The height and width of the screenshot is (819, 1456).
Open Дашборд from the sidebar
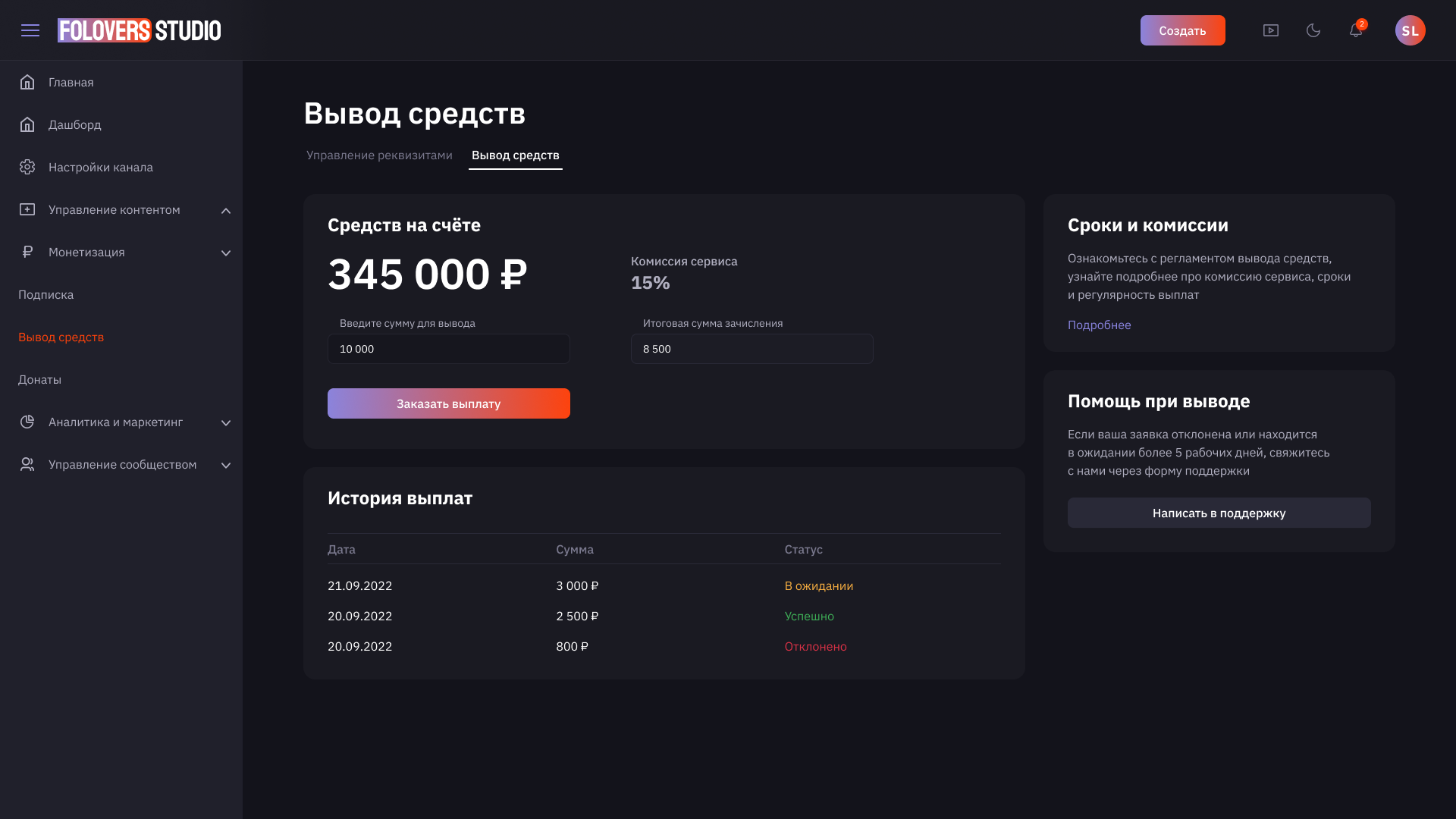[74, 124]
